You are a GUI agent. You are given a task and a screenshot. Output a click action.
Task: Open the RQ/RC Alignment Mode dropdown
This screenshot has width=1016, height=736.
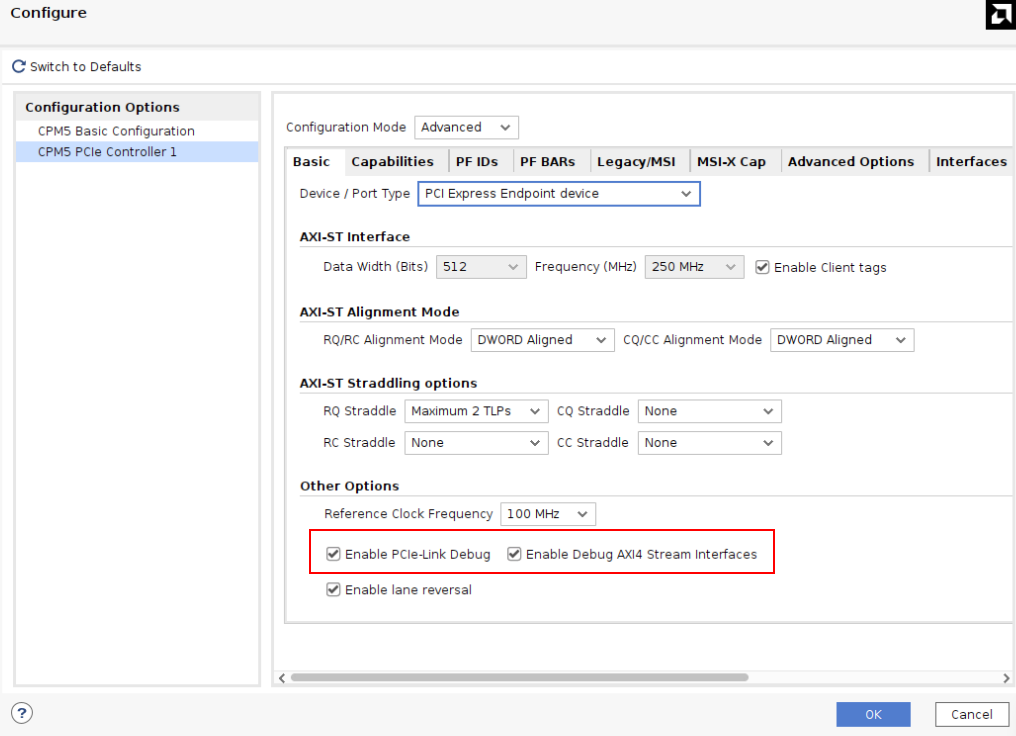pos(541,339)
